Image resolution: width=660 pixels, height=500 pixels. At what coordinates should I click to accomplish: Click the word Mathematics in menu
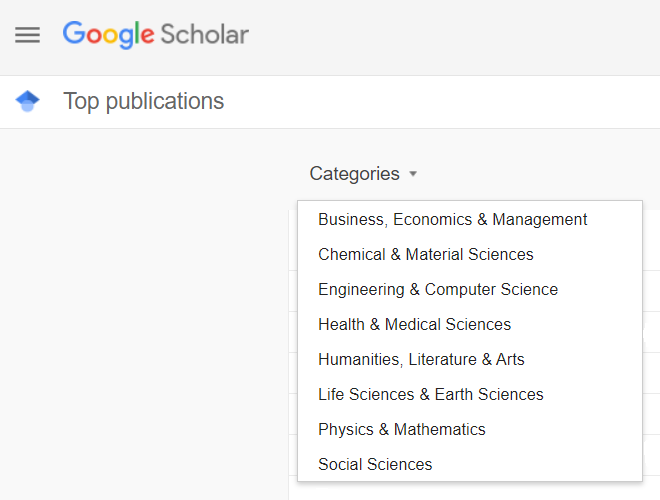[439, 429]
